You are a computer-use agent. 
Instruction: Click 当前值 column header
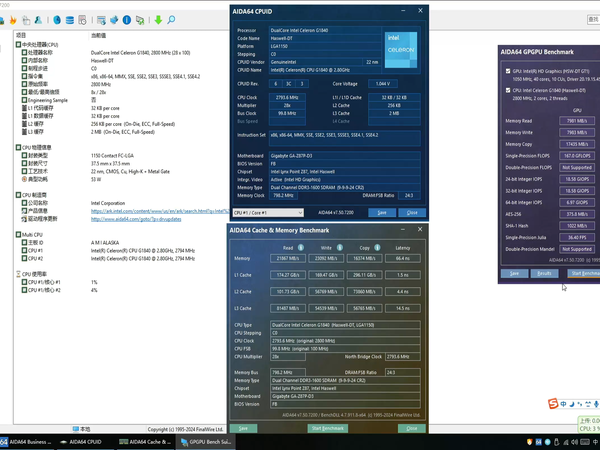tap(98, 36)
